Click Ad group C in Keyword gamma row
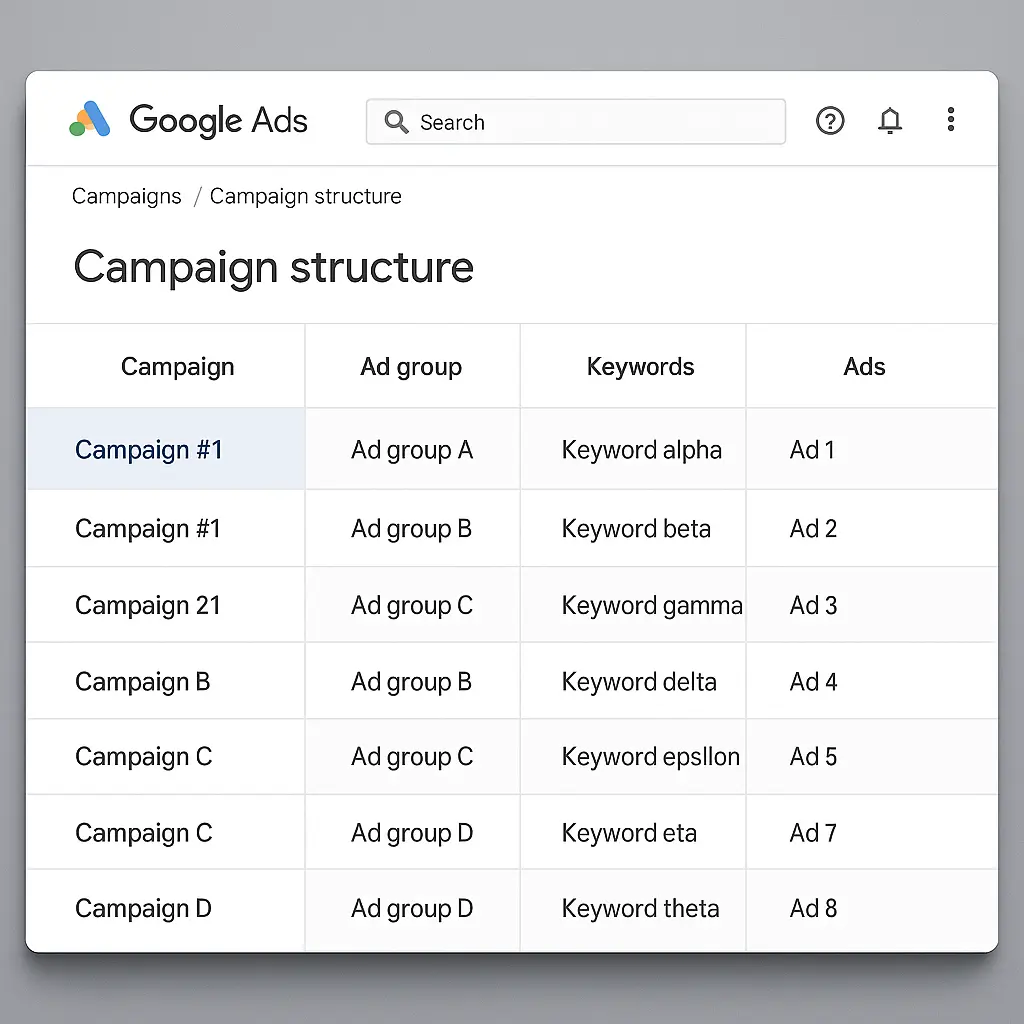 [412, 605]
